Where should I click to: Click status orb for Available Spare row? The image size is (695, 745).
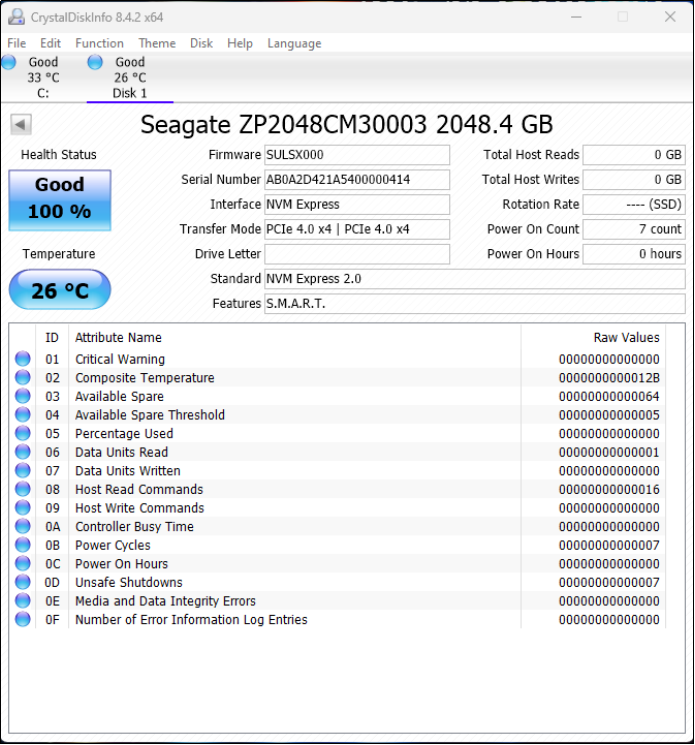pyautogui.click(x=22, y=396)
